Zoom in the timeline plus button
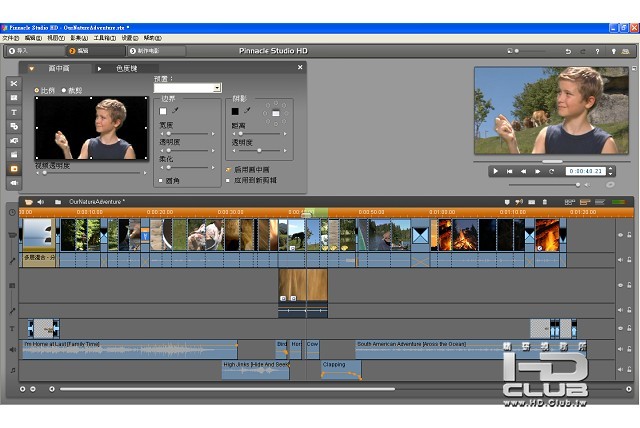The width and height of the screenshot is (640, 428). click(x=22, y=389)
